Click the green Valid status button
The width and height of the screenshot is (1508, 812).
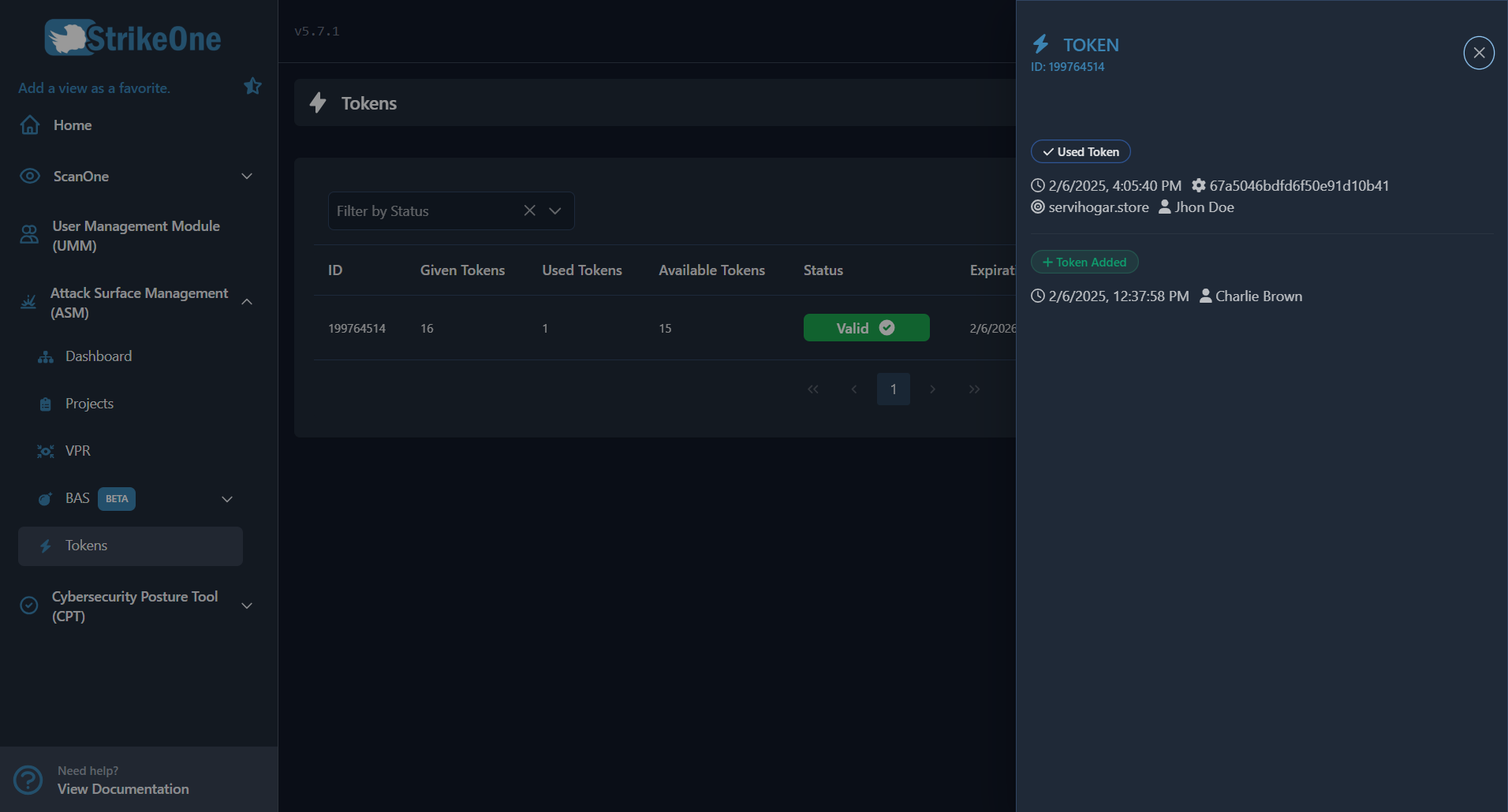pos(866,327)
